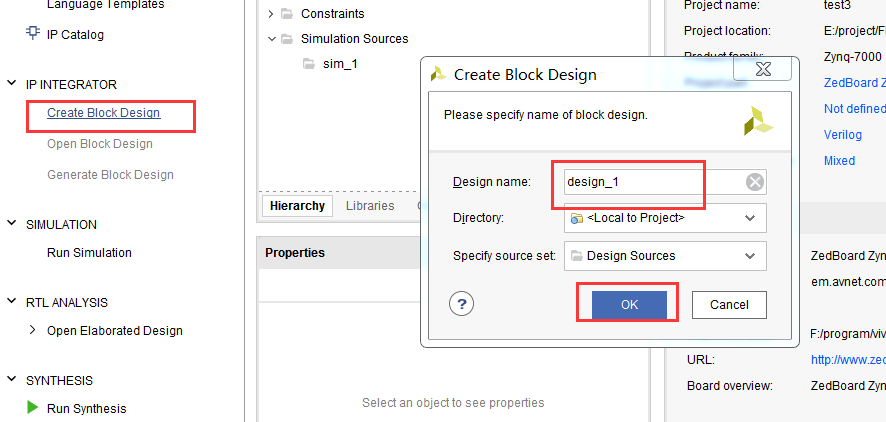Click the Design name text field
Image resolution: width=886 pixels, height=422 pixels.
pos(650,182)
